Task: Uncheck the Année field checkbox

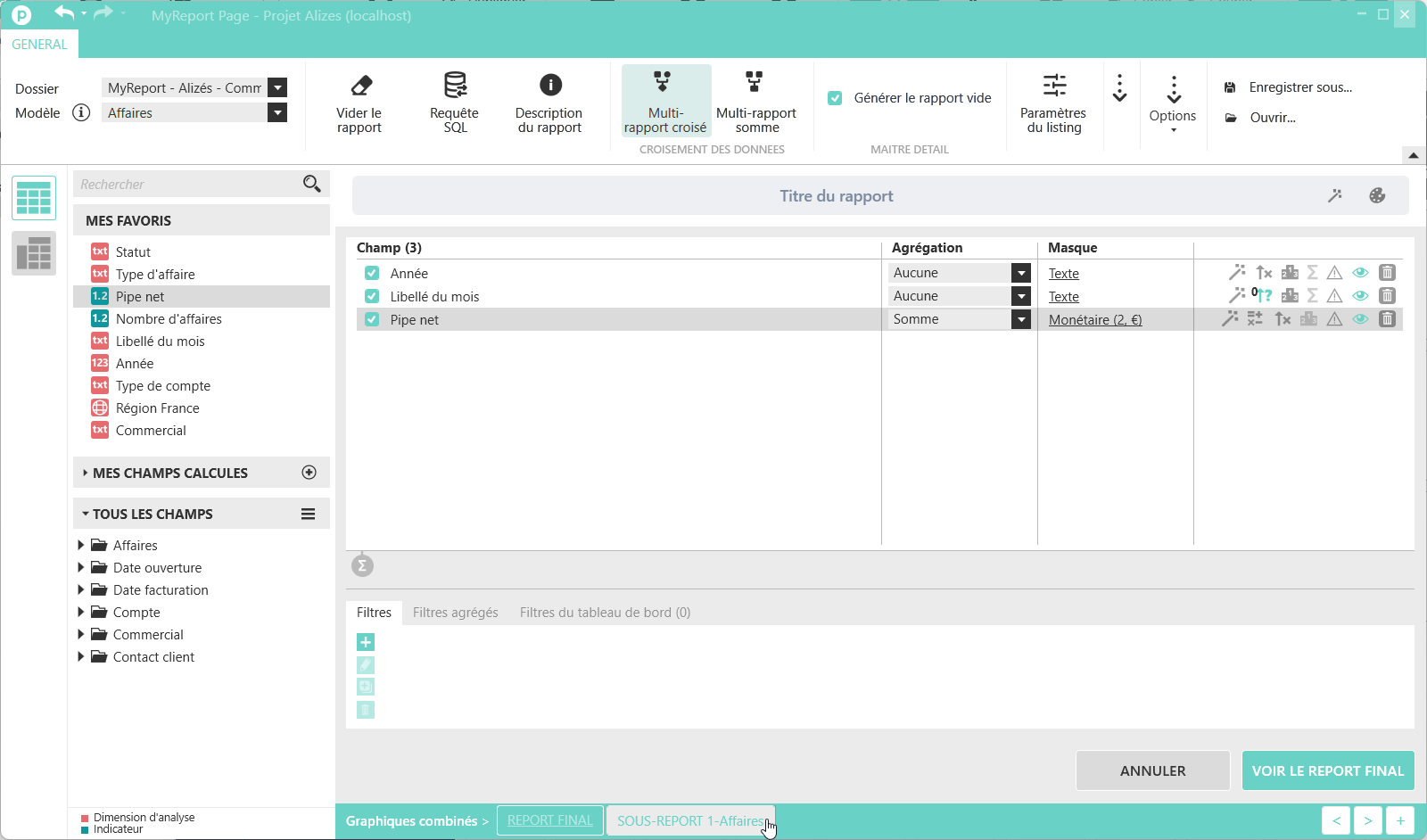Action: click(x=372, y=273)
